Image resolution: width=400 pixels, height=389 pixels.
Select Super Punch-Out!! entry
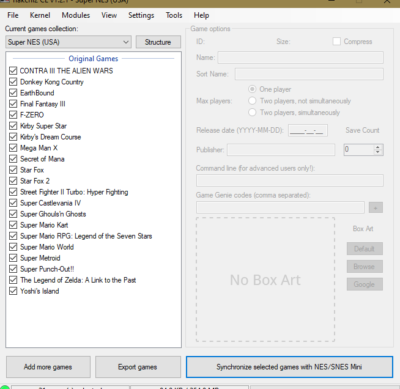pos(47,269)
